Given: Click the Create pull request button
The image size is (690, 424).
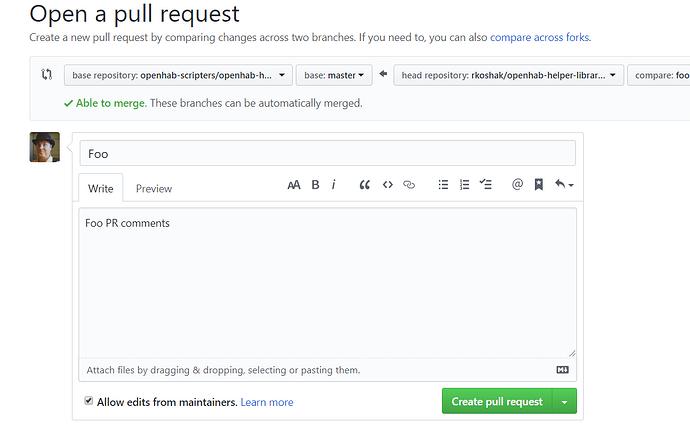Looking at the screenshot, I should [x=497, y=402].
